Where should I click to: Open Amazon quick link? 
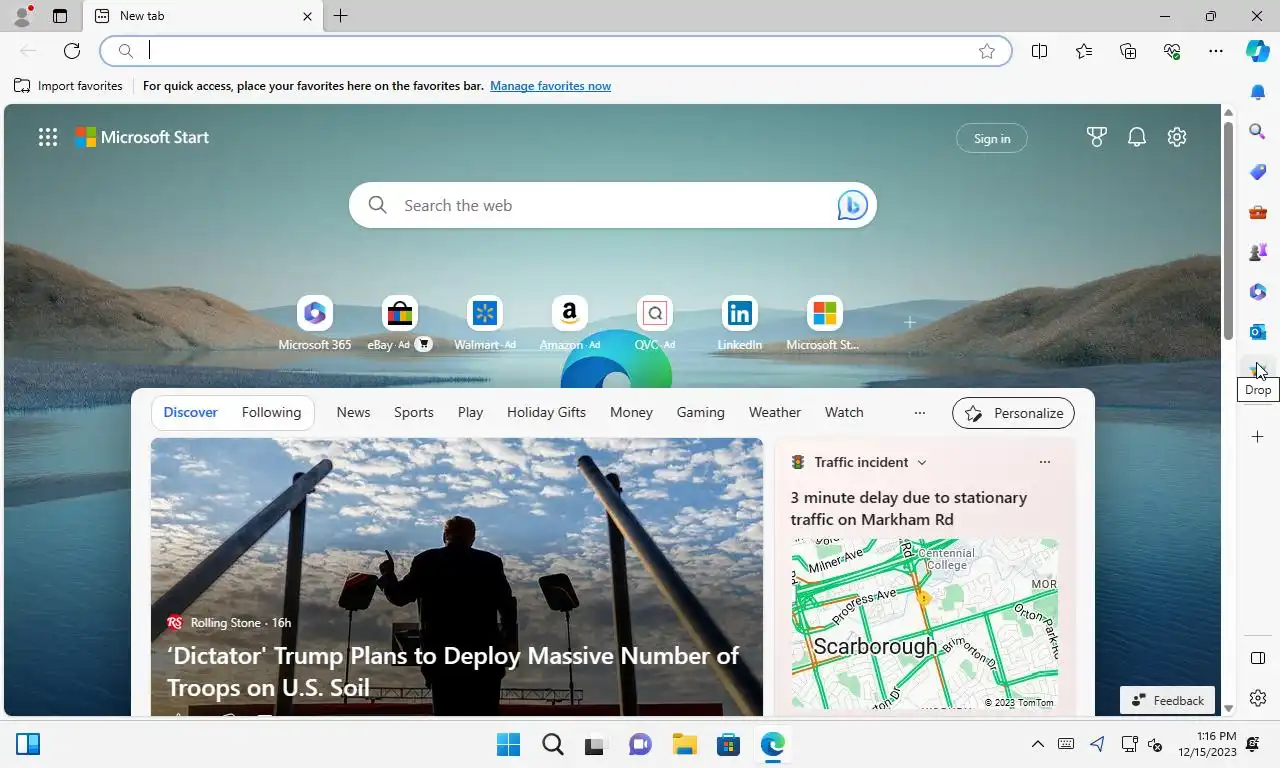[570, 324]
